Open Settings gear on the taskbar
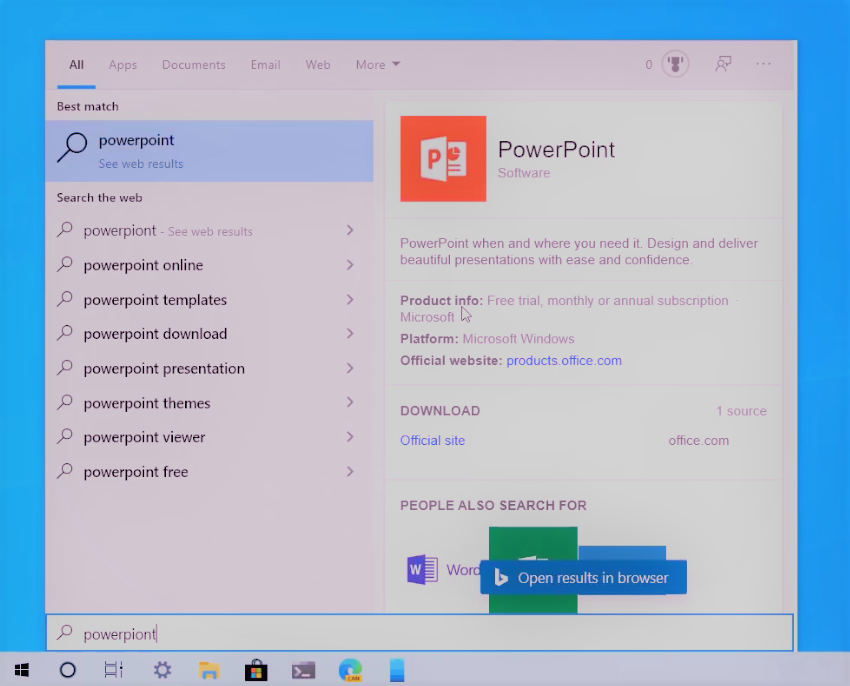 (x=162, y=670)
